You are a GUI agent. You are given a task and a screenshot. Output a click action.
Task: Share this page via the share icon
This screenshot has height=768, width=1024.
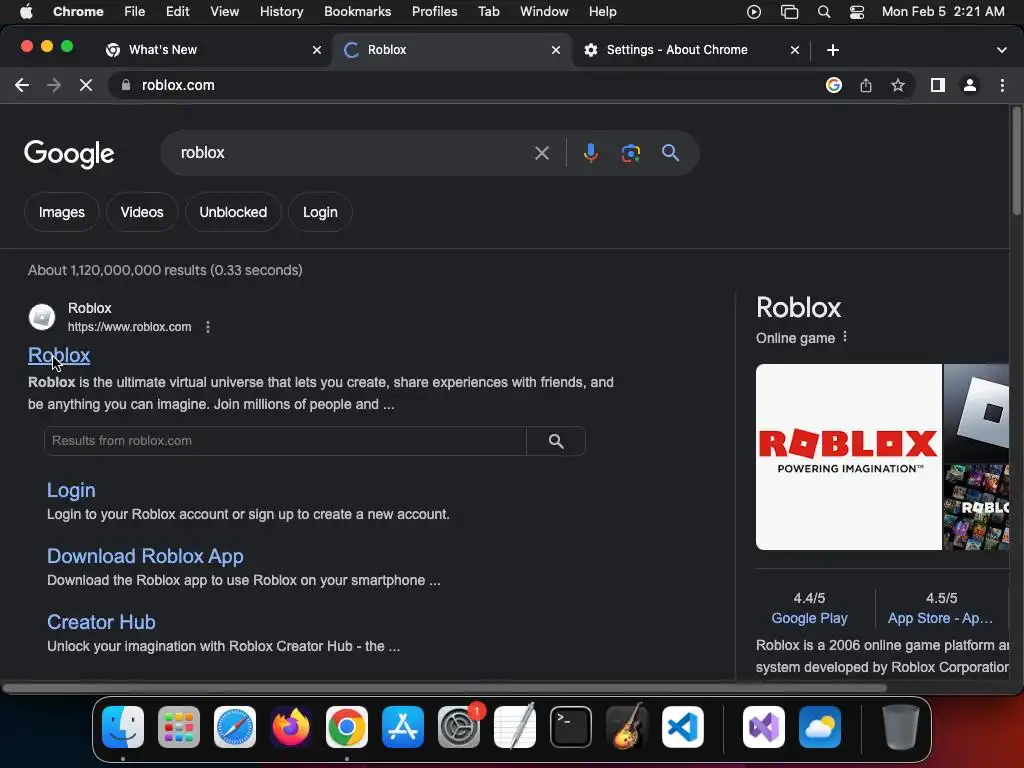(x=866, y=86)
